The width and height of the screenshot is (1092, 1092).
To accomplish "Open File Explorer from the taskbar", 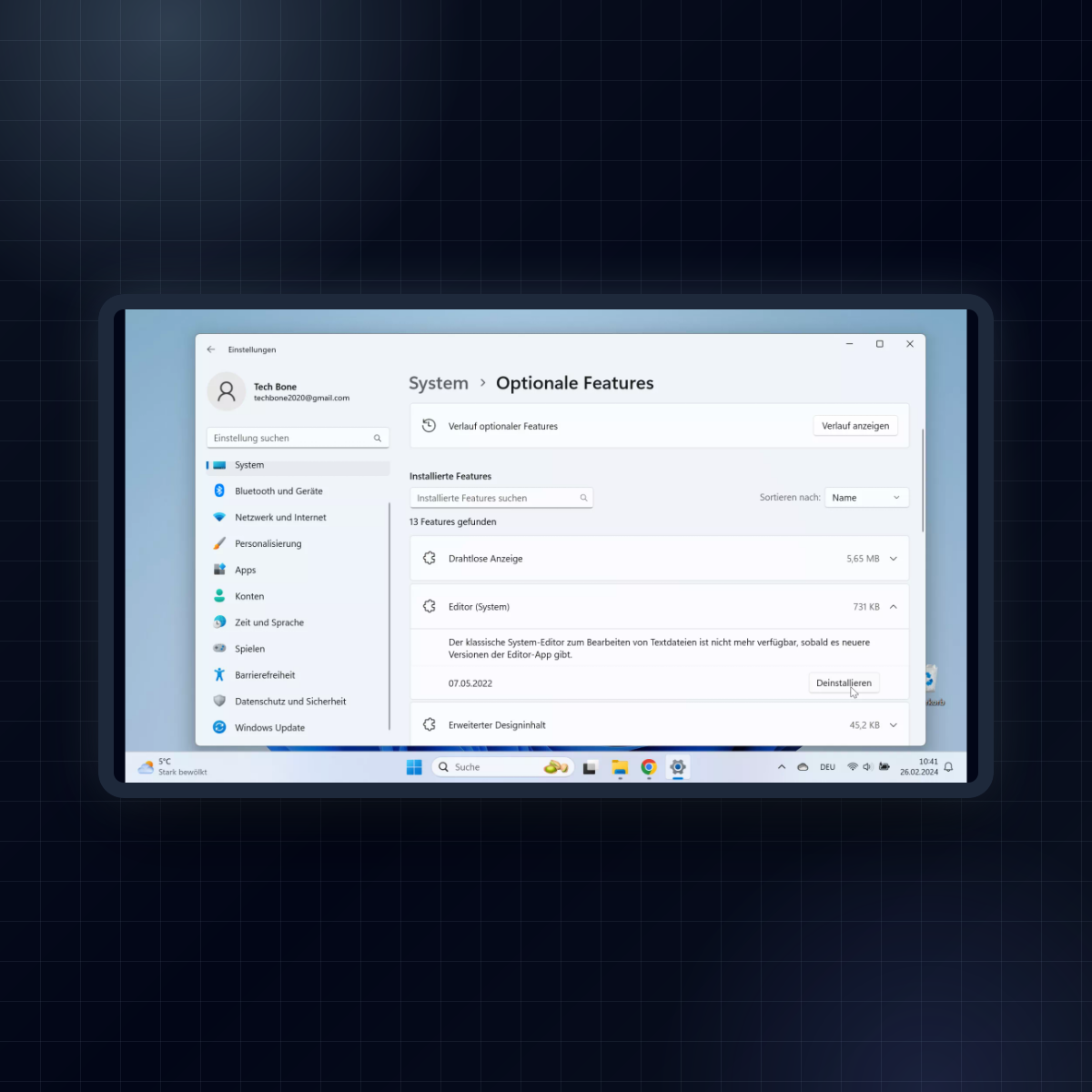I will (x=620, y=767).
